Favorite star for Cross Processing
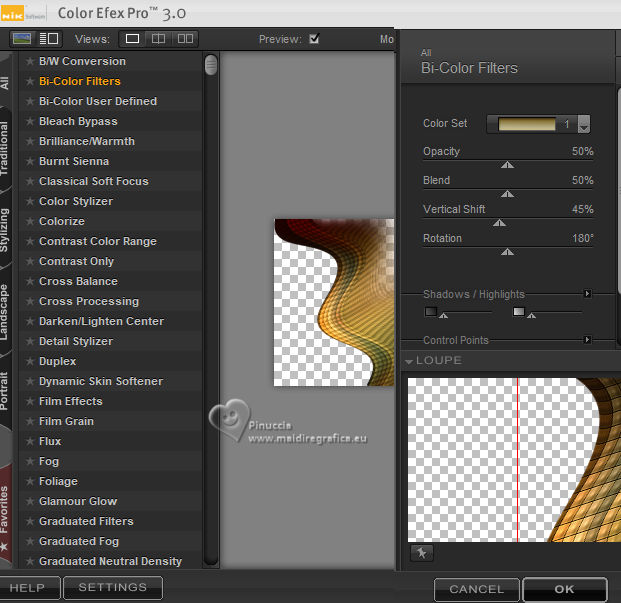Screen dimensions: 621x603 click(x=30, y=301)
